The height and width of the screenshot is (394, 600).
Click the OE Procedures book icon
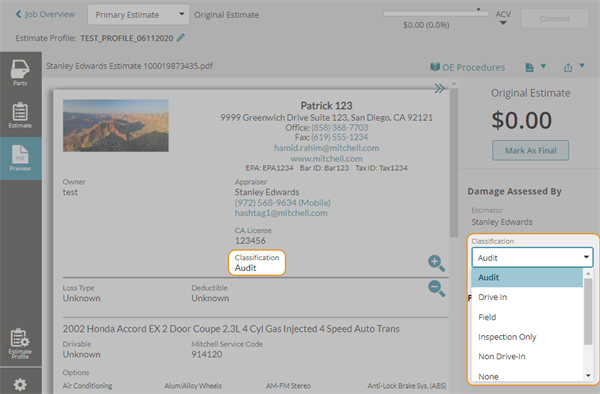[x=435, y=67]
